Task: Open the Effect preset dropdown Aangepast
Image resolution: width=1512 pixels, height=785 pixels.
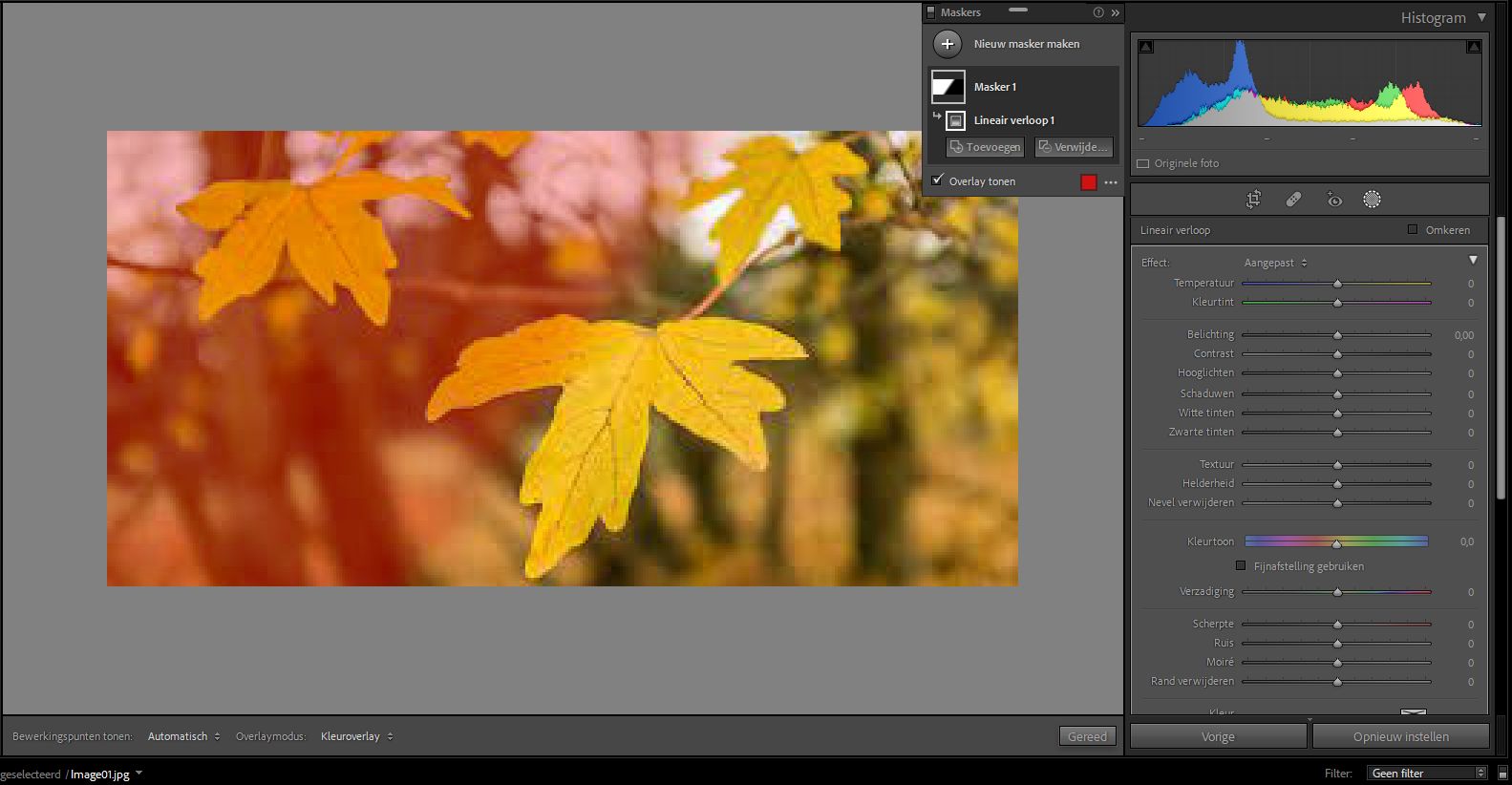Action: click(1275, 263)
